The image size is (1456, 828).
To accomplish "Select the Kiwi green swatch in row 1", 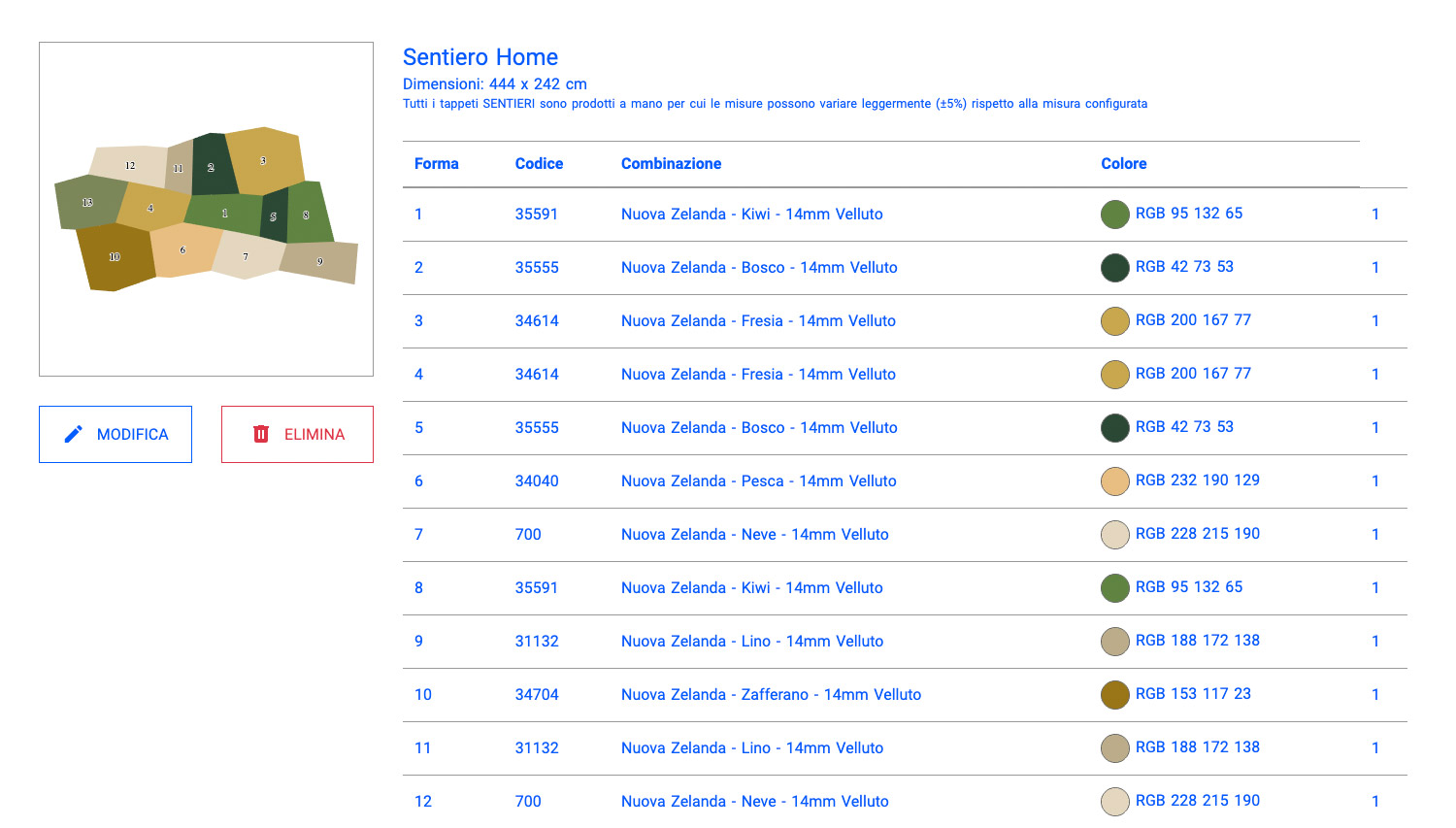I will point(1114,215).
